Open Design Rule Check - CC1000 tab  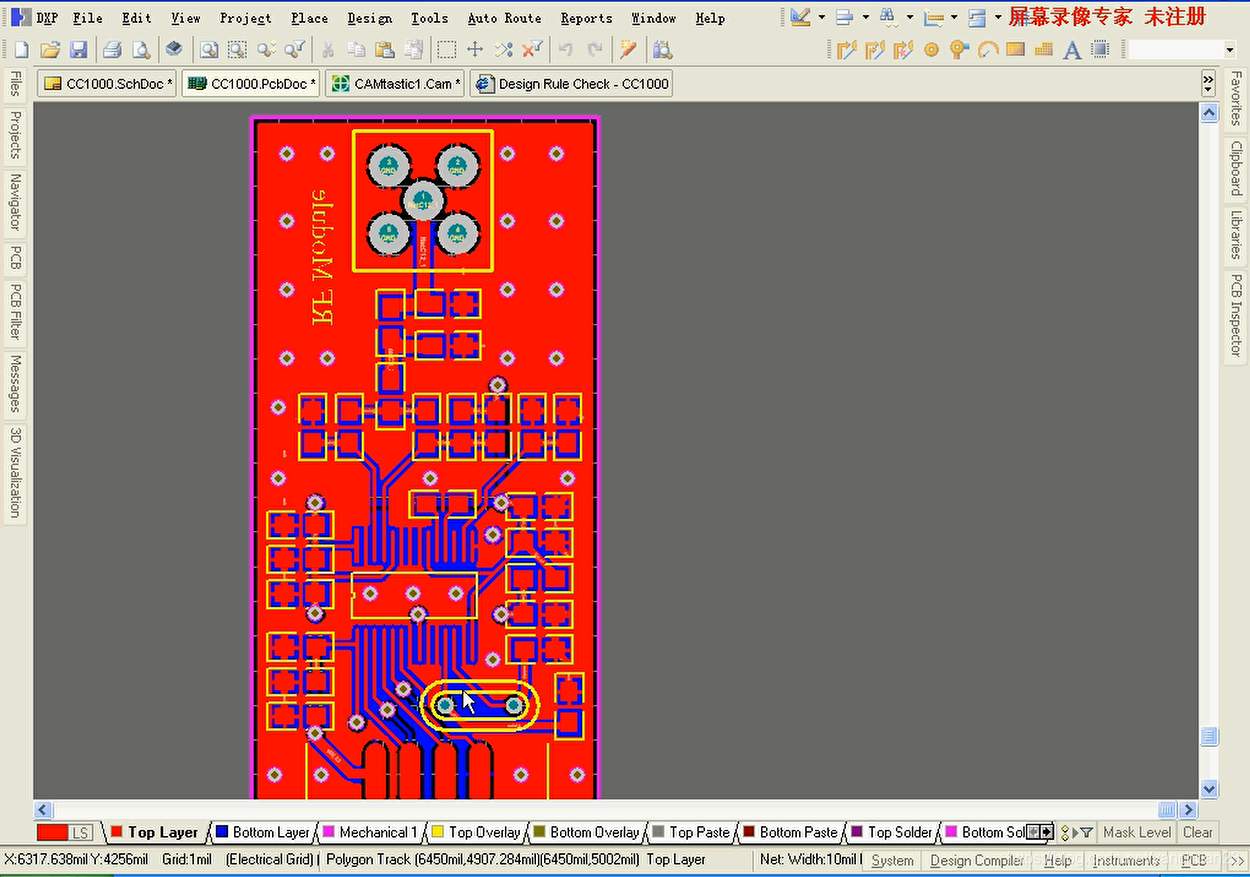click(571, 84)
